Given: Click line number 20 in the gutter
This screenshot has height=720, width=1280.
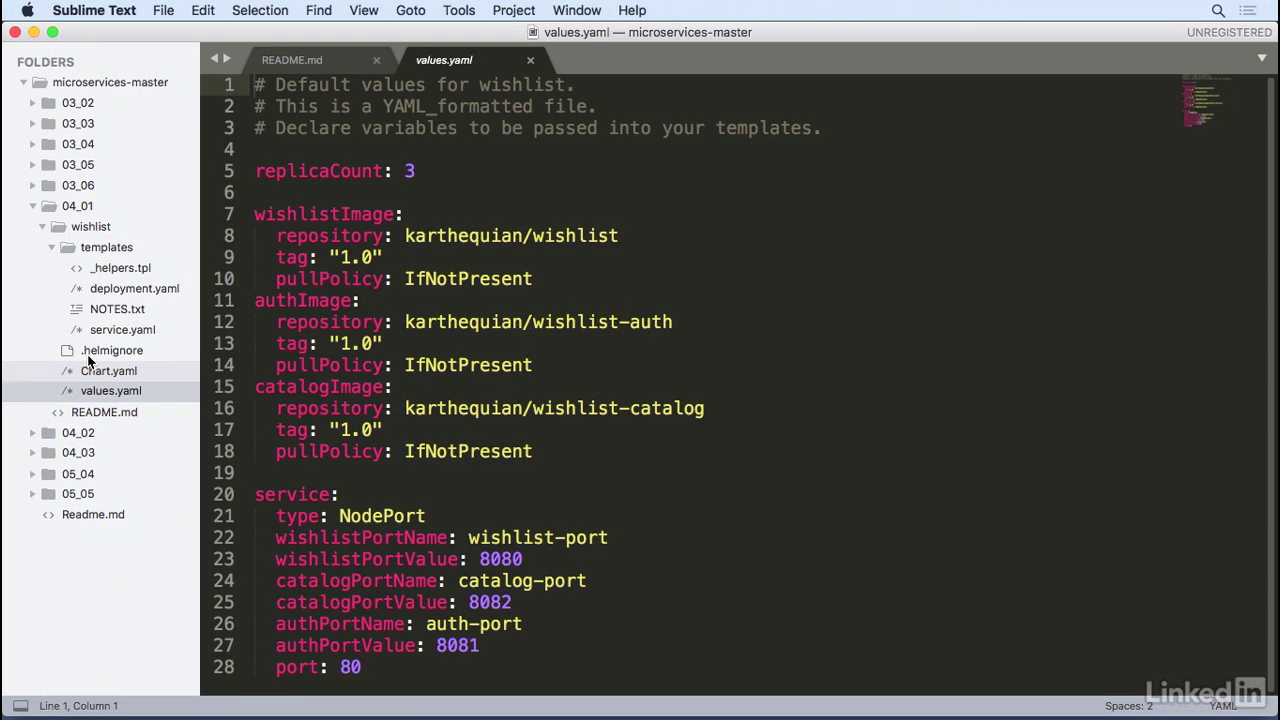Looking at the screenshot, I should tap(224, 494).
